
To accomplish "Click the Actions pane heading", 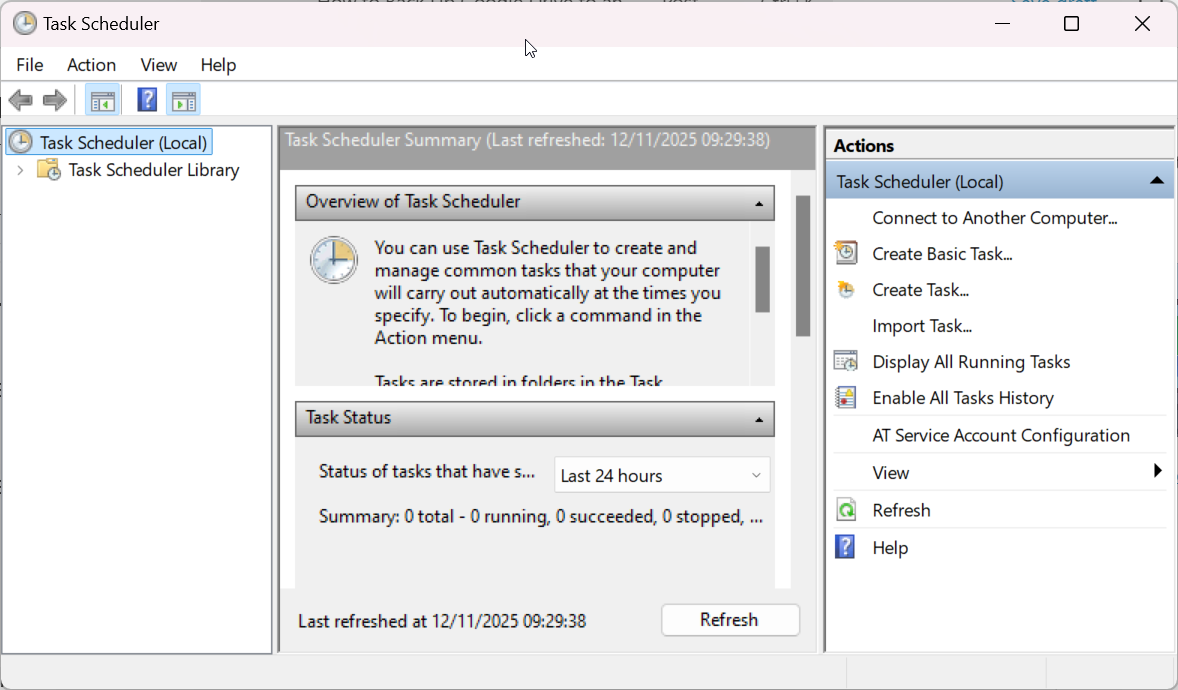I will (x=863, y=146).
